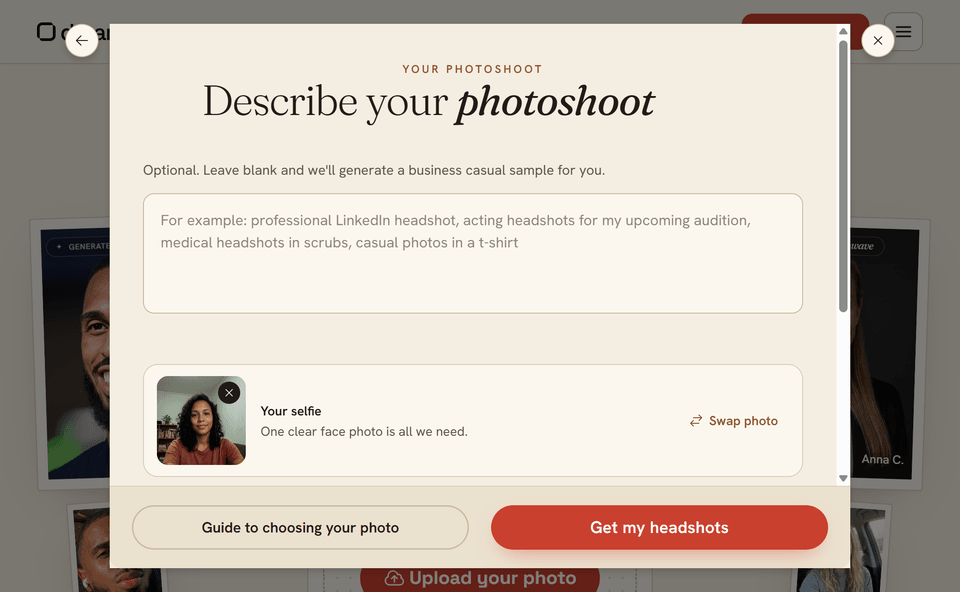This screenshot has height=592, width=960.
Task: Open Guide to choosing your photo
Action: coord(300,528)
